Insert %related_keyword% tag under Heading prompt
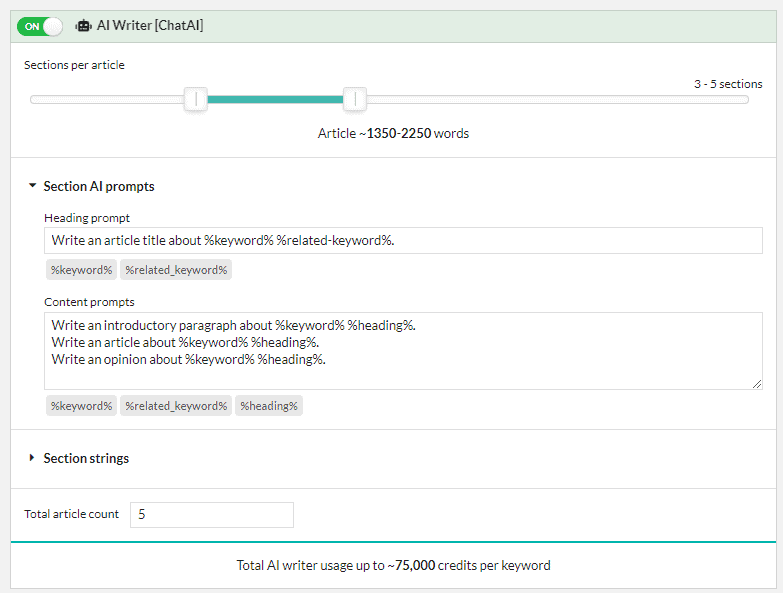 [176, 270]
